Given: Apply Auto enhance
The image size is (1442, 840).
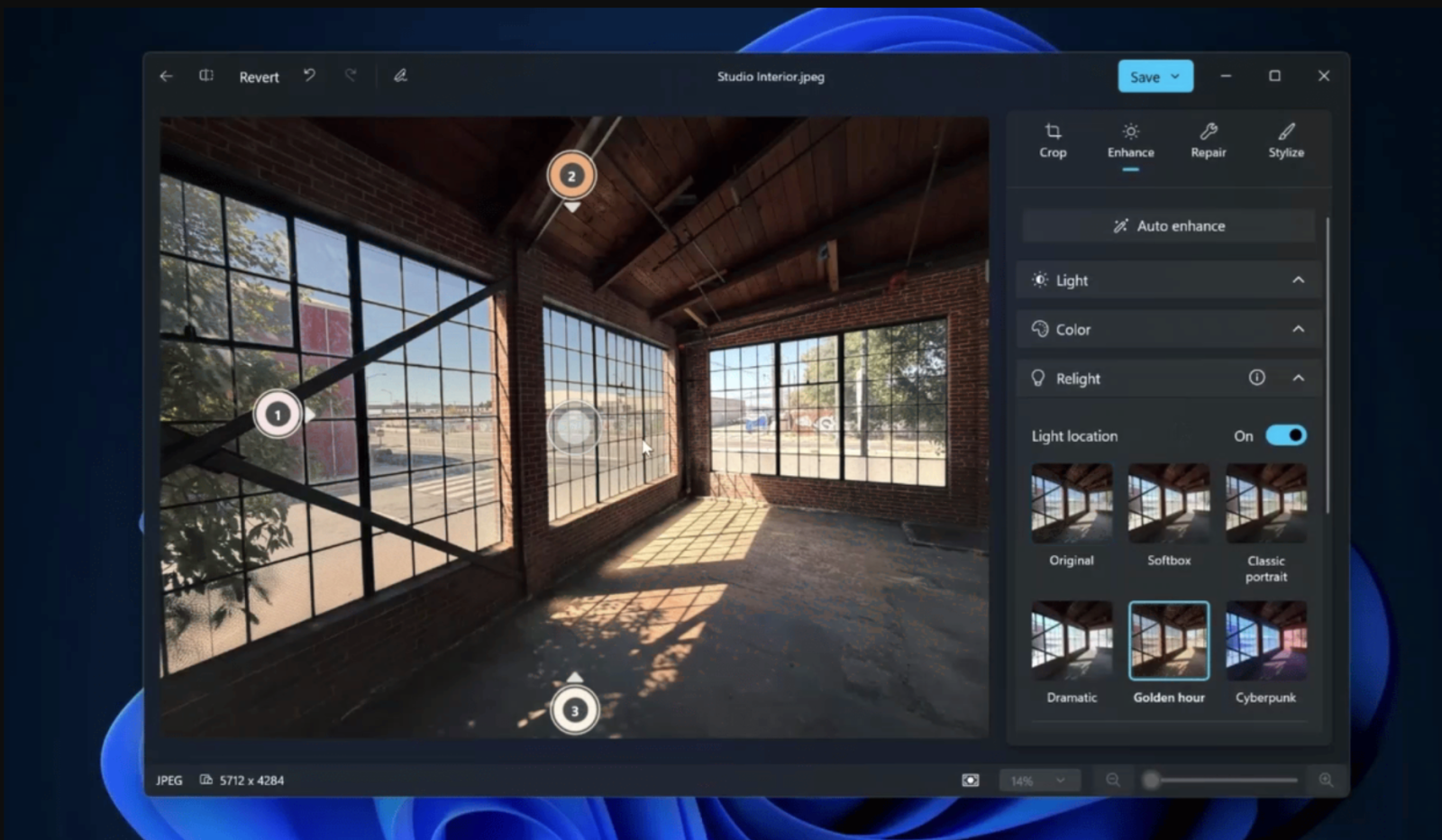Looking at the screenshot, I should click(x=1168, y=226).
